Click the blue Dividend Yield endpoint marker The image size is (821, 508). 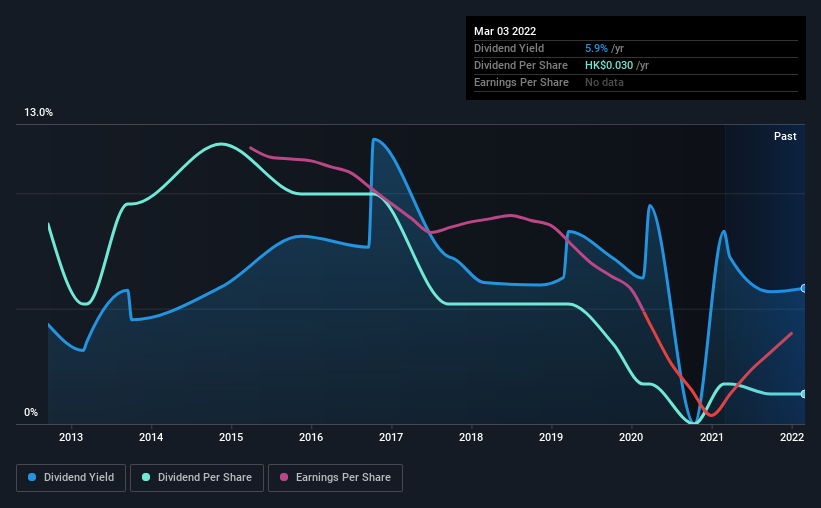pos(803,289)
